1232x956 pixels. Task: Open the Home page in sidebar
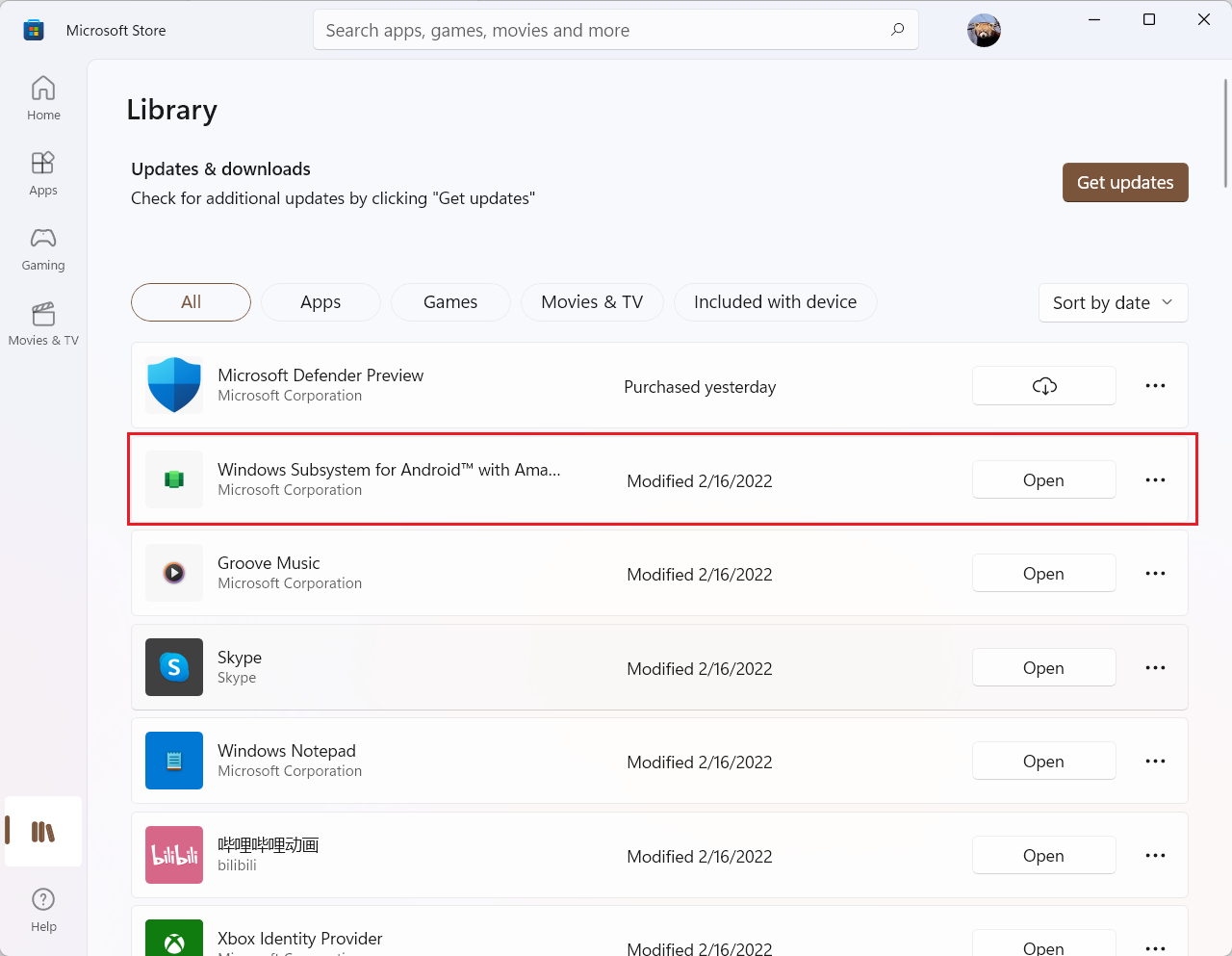[43, 98]
